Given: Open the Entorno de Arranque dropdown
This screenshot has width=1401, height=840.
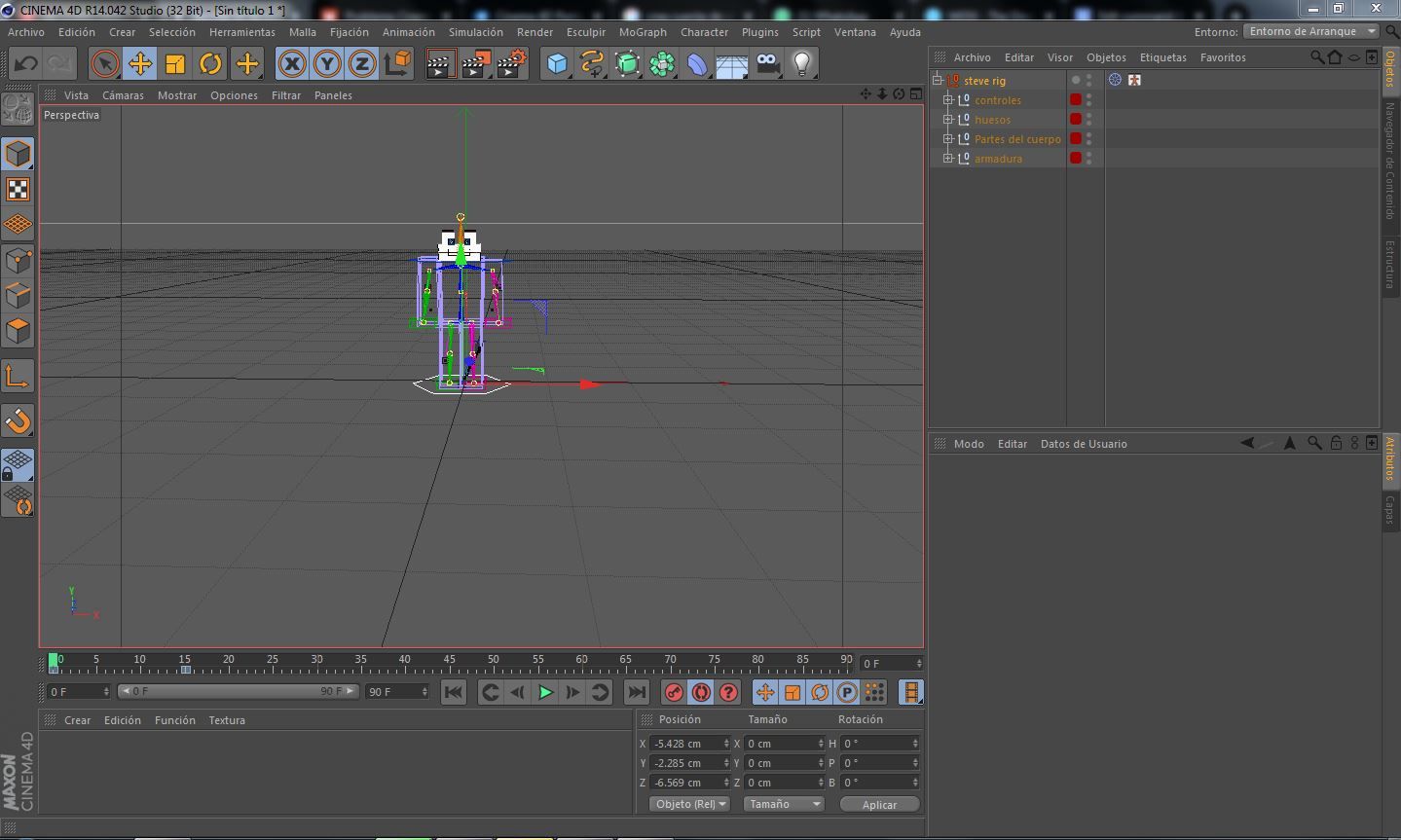Looking at the screenshot, I should [x=1311, y=31].
